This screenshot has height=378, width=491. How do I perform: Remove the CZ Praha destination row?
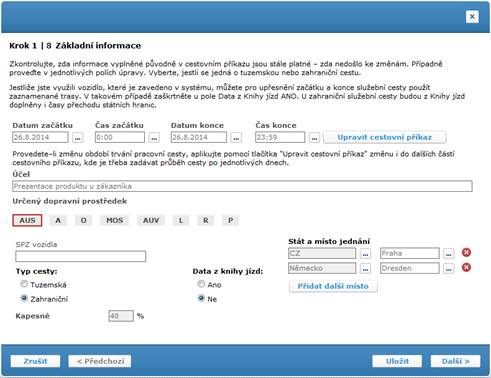[466, 253]
